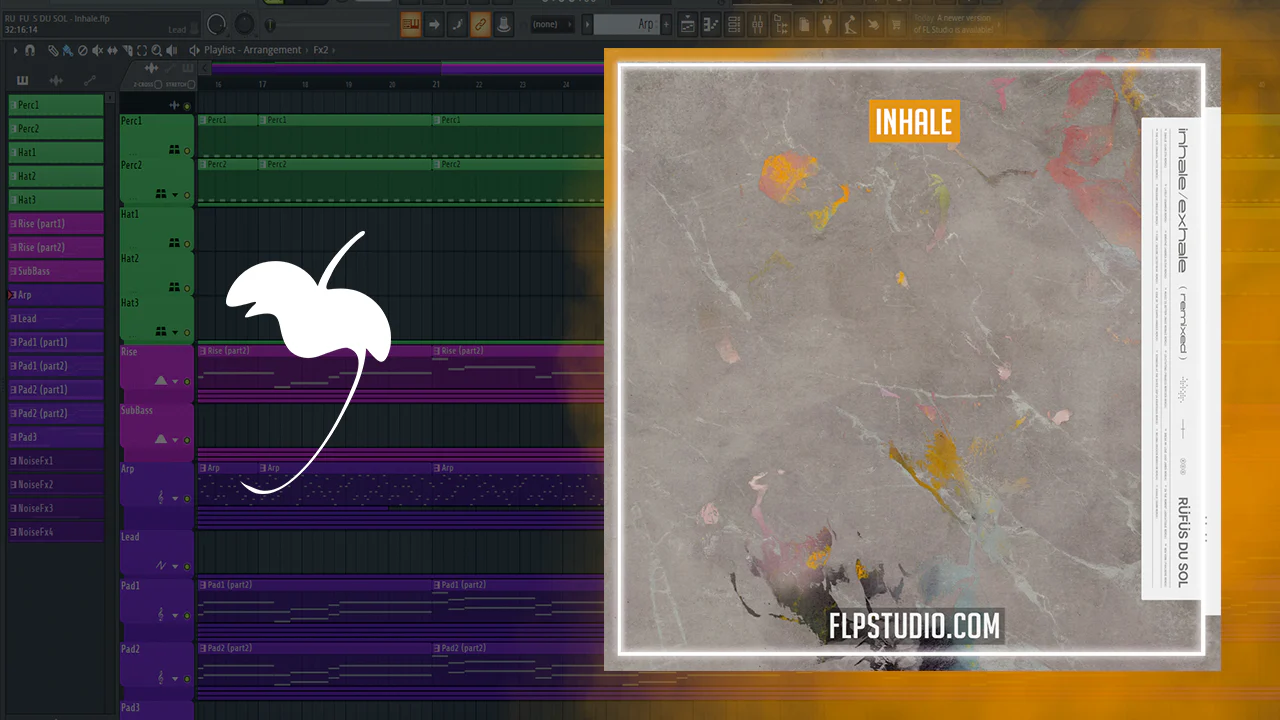Screen dimensions: 1280x720
Task: Click the Playlist - Arrangement breadcrumb
Action: [252, 50]
